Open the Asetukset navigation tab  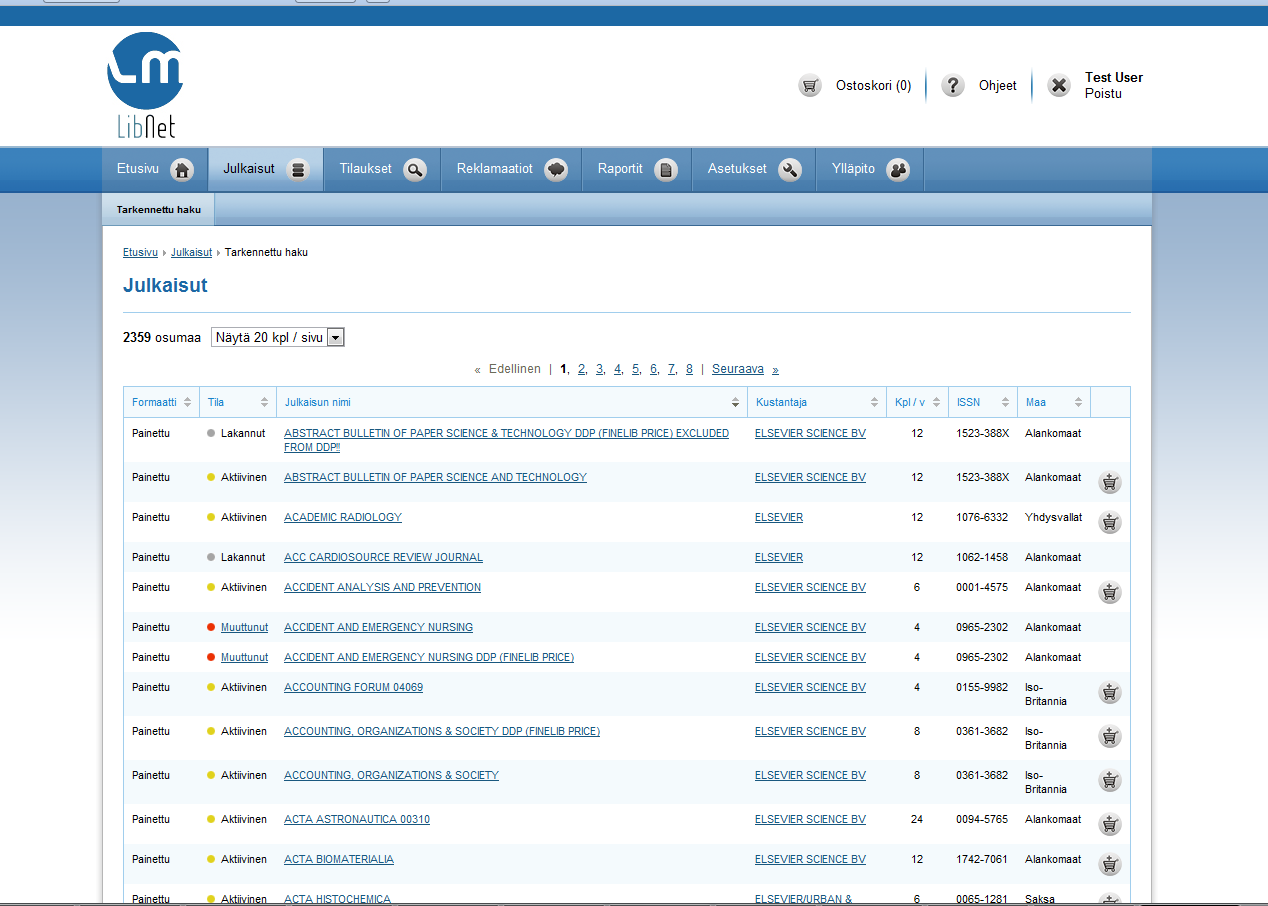click(x=755, y=169)
